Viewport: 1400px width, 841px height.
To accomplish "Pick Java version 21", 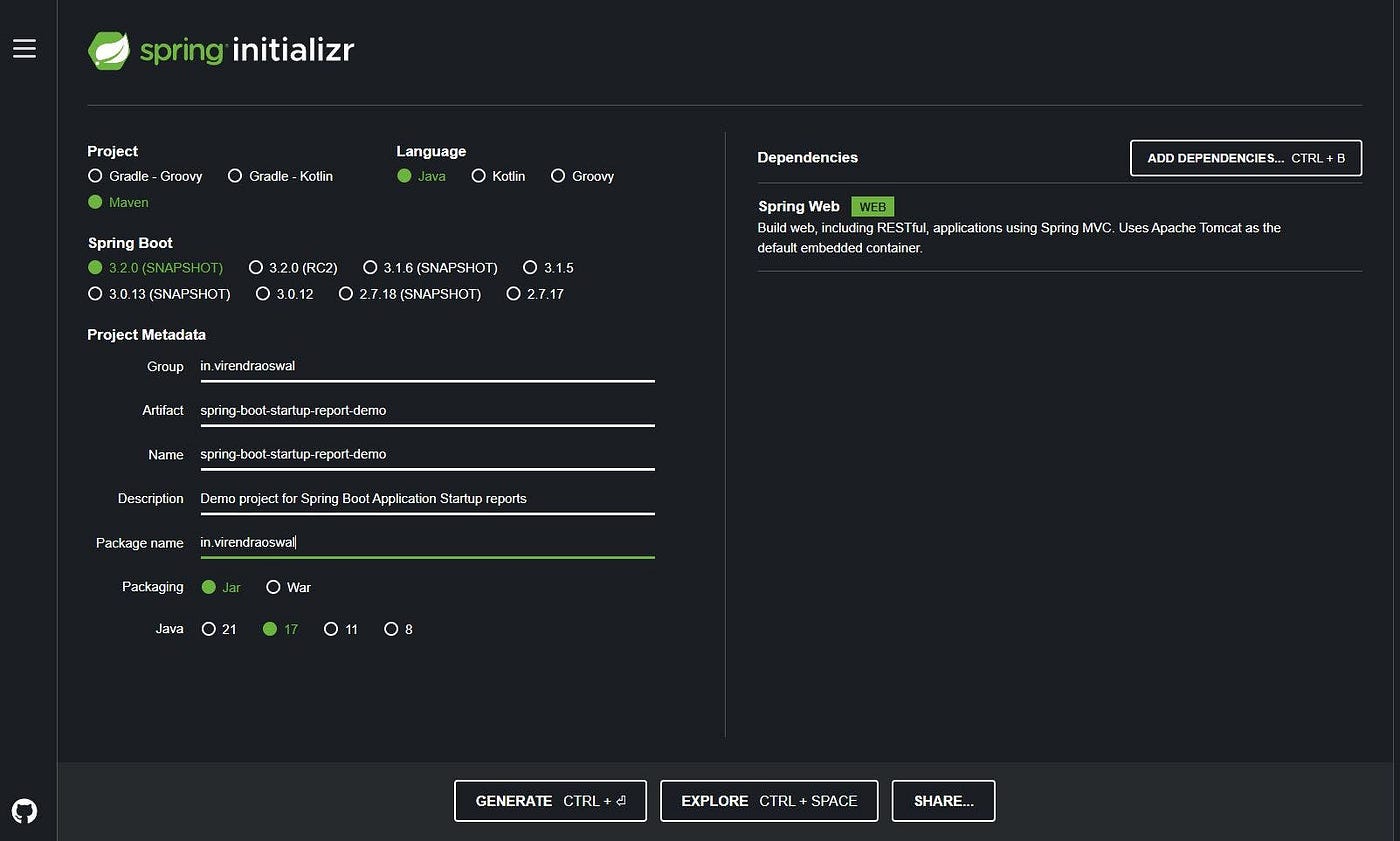I will 219,629.
